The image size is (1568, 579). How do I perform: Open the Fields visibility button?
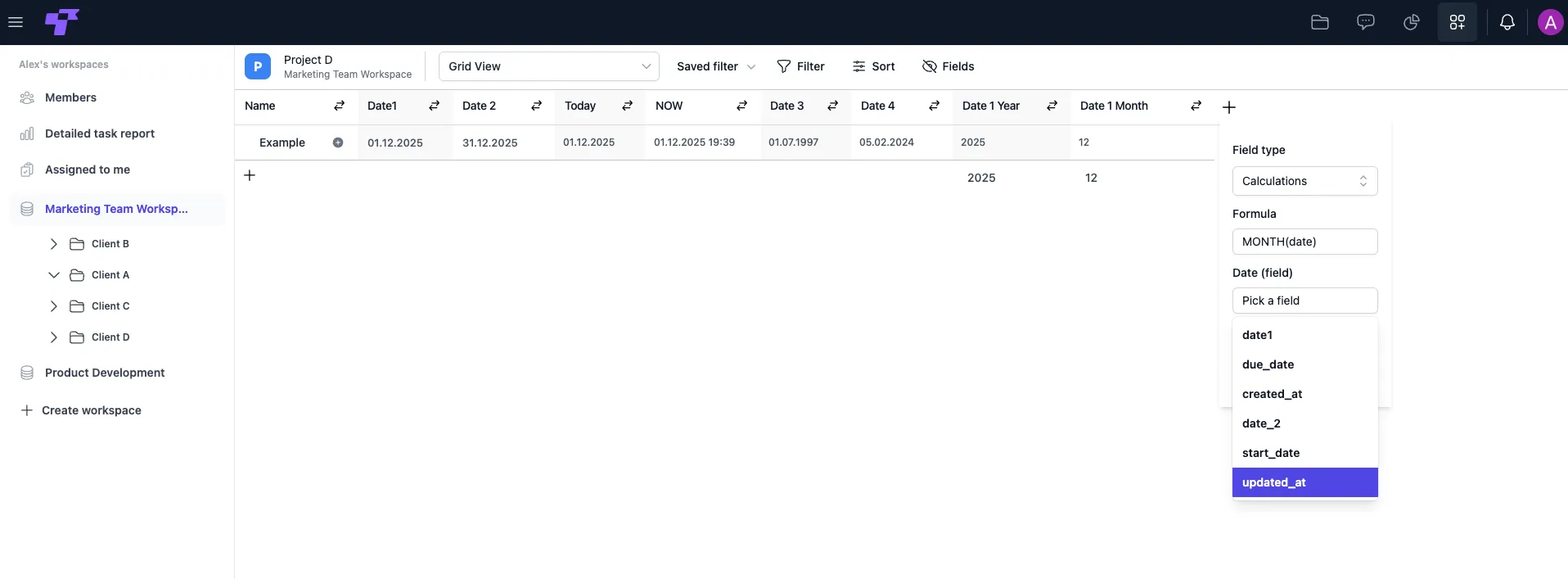click(x=948, y=66)
